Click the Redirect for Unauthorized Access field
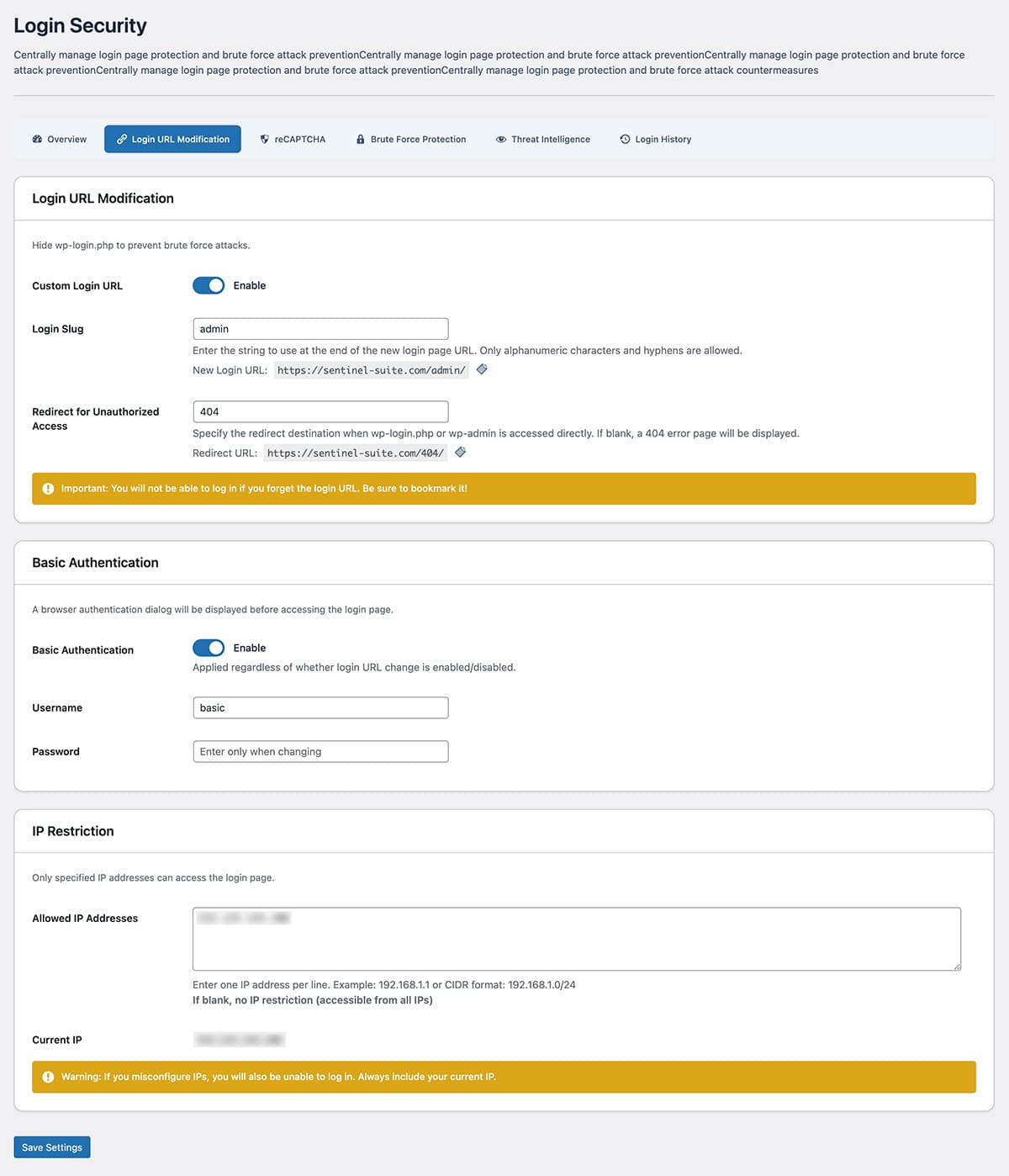Screen dimensions: 1009x1176 320,411
